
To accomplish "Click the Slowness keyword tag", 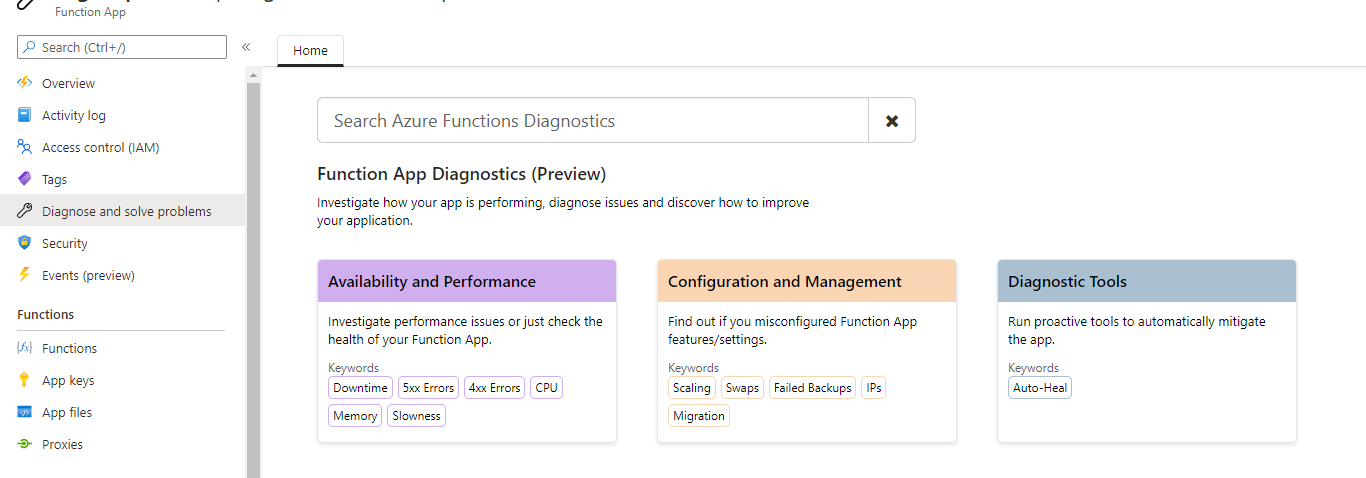I will pyautogui.click(x=416, y=416).
